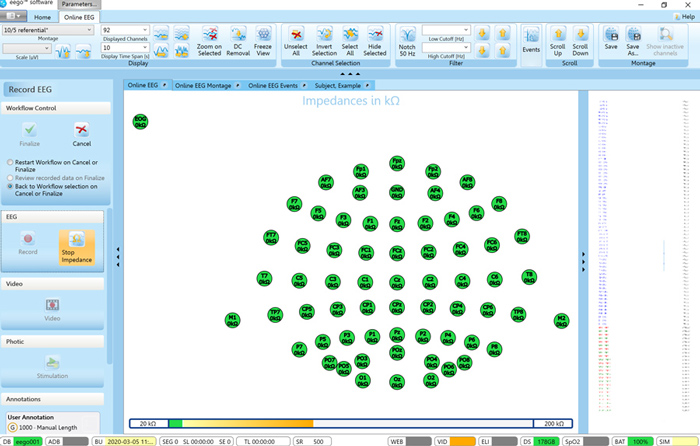Click the Scroll Down button
The width and height of the screenshot is (700, 446).
580,40
